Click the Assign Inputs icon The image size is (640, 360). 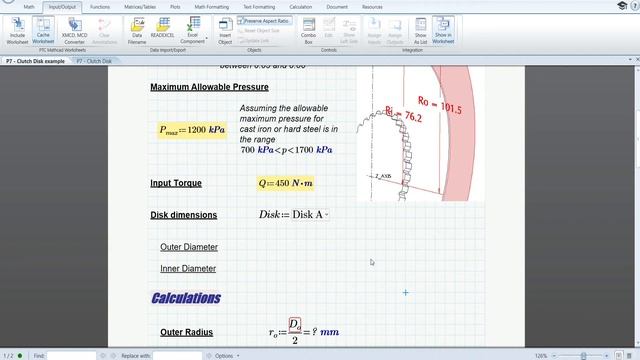click(x=374, y=30)
